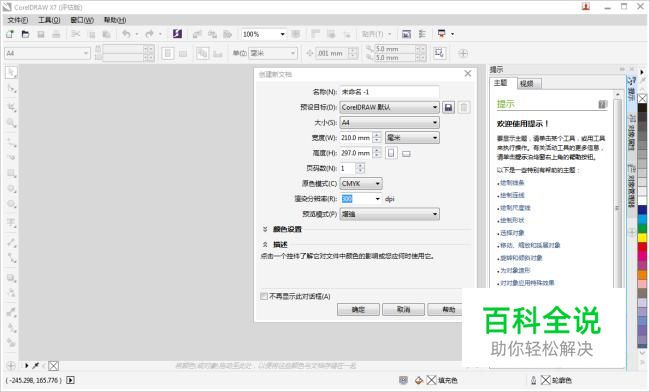Close the create new document dialog
Image resolution: width=650 pixels, height=392 pixels.
click(x=468, y=73)
